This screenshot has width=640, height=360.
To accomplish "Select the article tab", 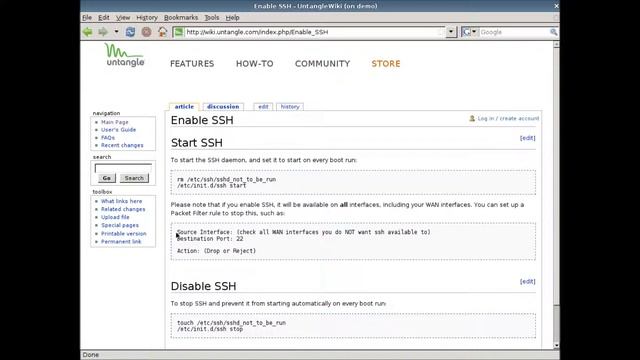I will coord(184,107).
